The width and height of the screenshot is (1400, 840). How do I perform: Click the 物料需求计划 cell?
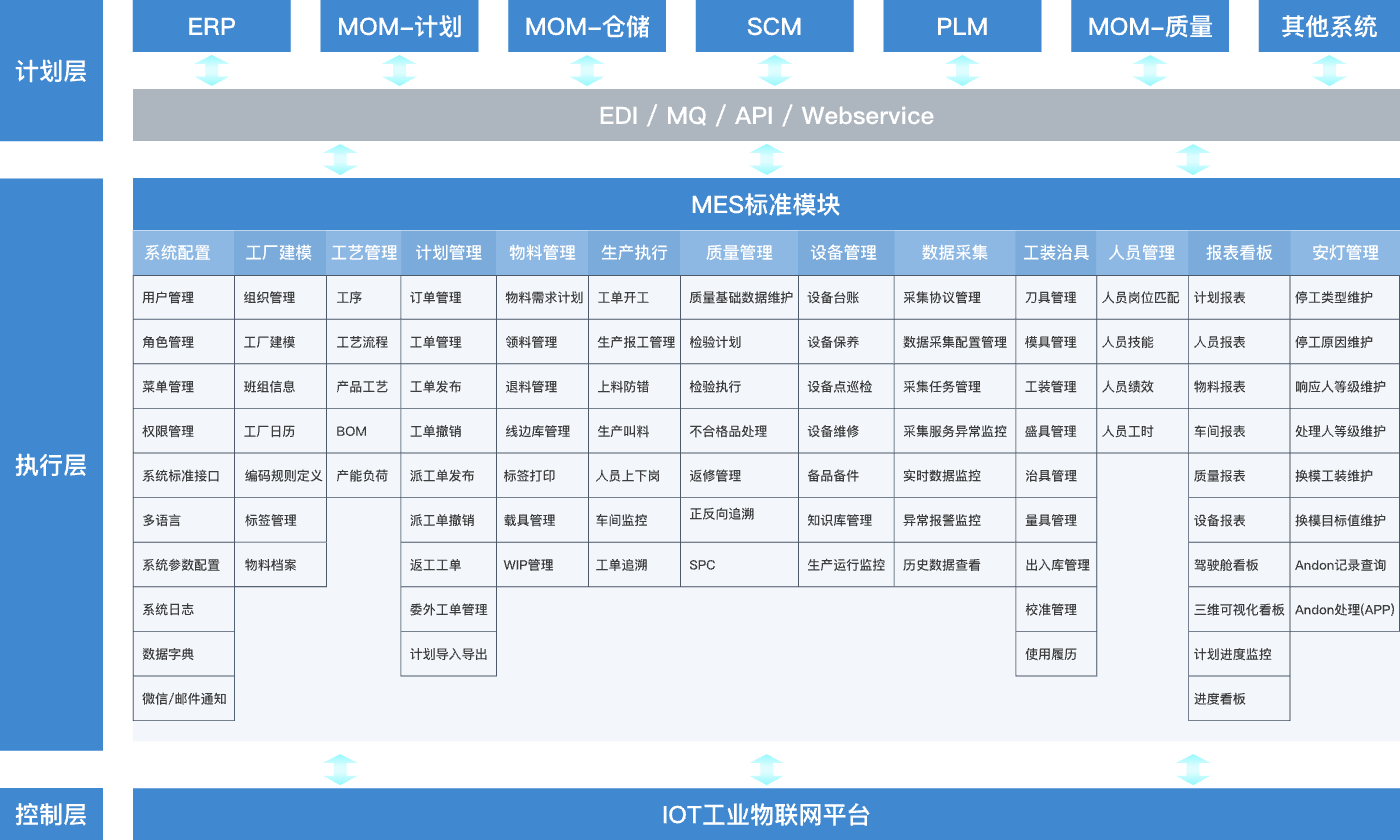tap(542, 298)
